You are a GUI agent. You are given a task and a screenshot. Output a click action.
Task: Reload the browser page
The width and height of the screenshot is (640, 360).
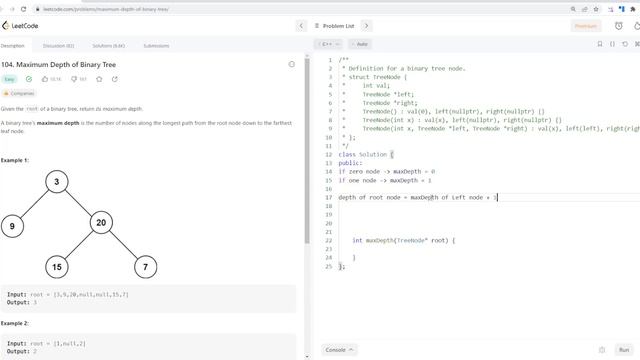pyautogui.click(x=24, y=9)
